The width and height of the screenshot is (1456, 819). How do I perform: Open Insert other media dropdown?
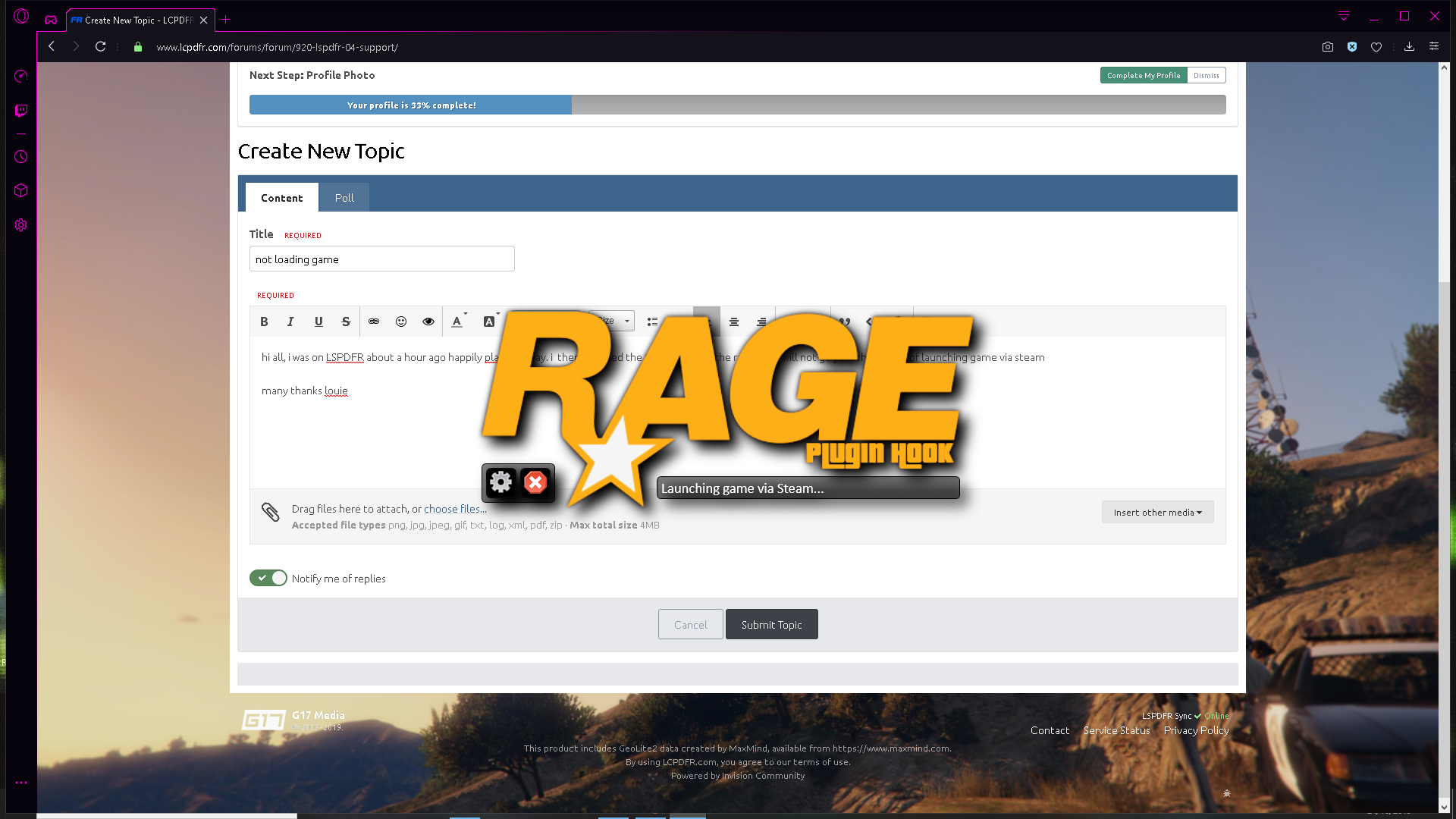(1157, 512)
